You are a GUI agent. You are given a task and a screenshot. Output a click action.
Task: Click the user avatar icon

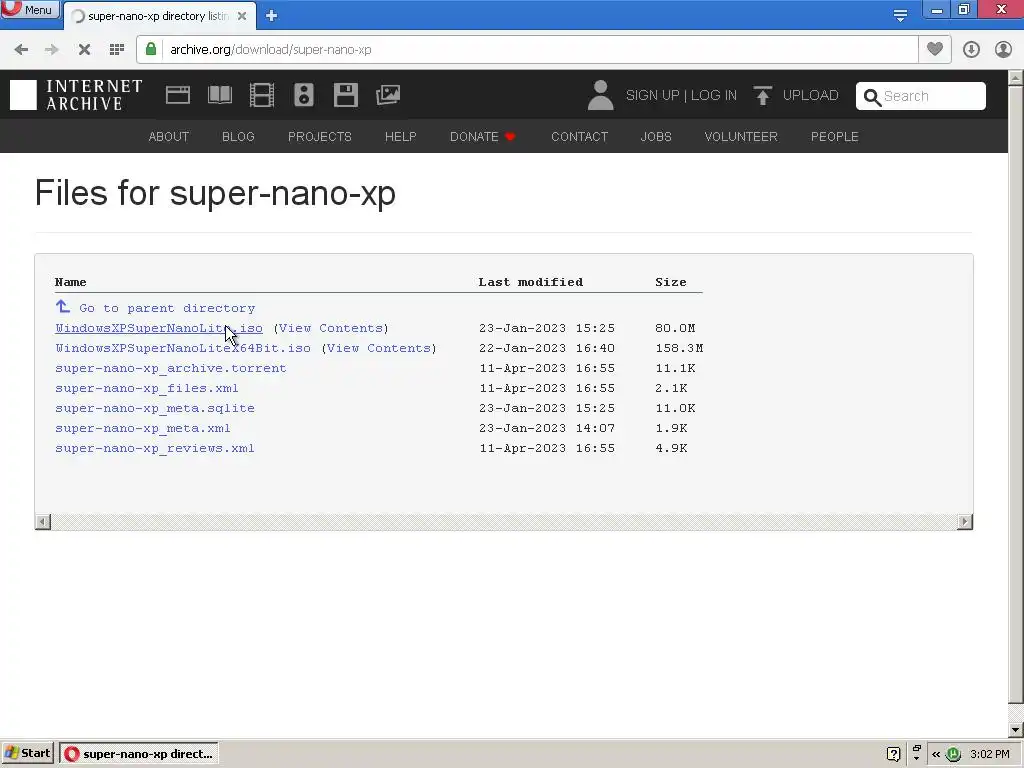click(x=600, y=95)
